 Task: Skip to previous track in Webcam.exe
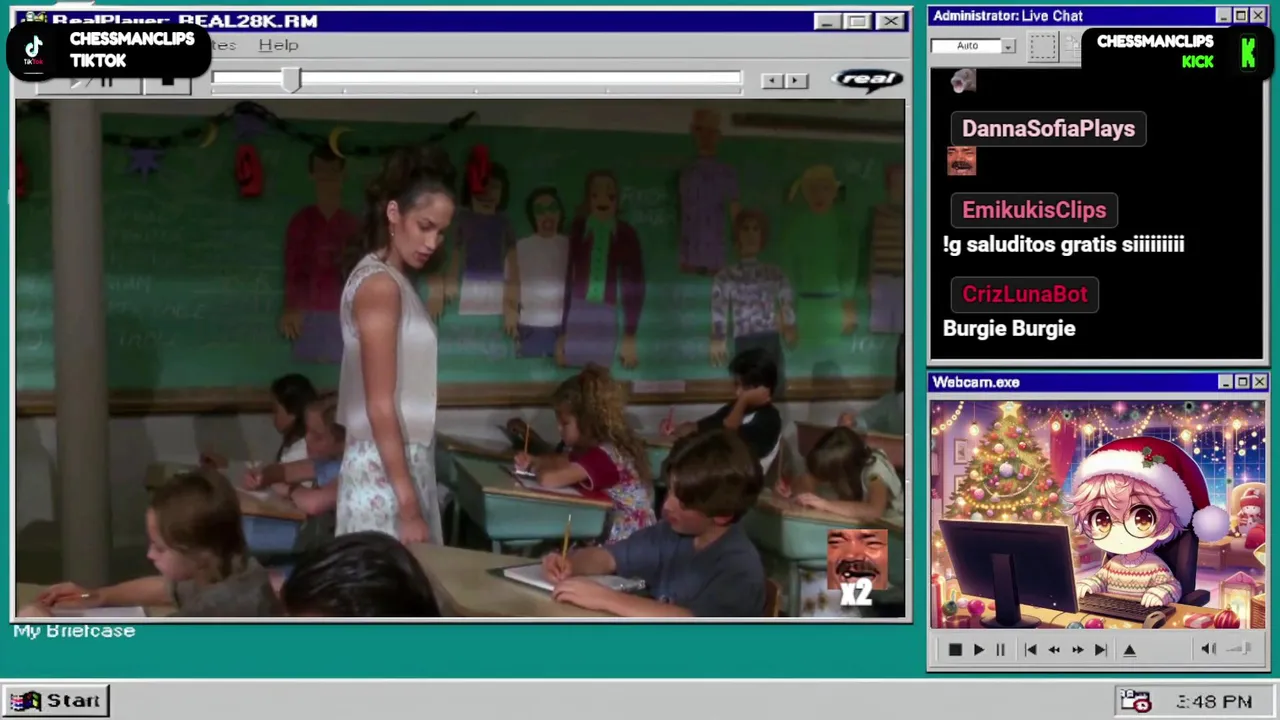pos(1030,650)
